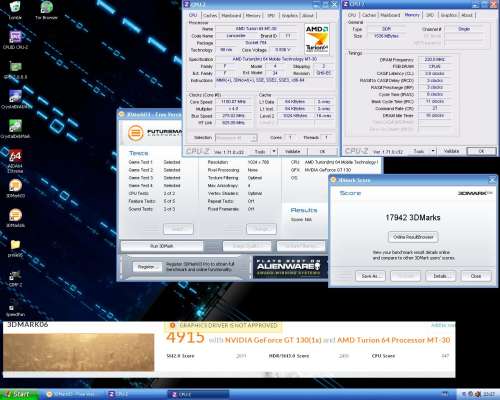Switch to About tab in right CPU-Z window
The width and height of the screenshot is (500, 400).
(467, 15)
